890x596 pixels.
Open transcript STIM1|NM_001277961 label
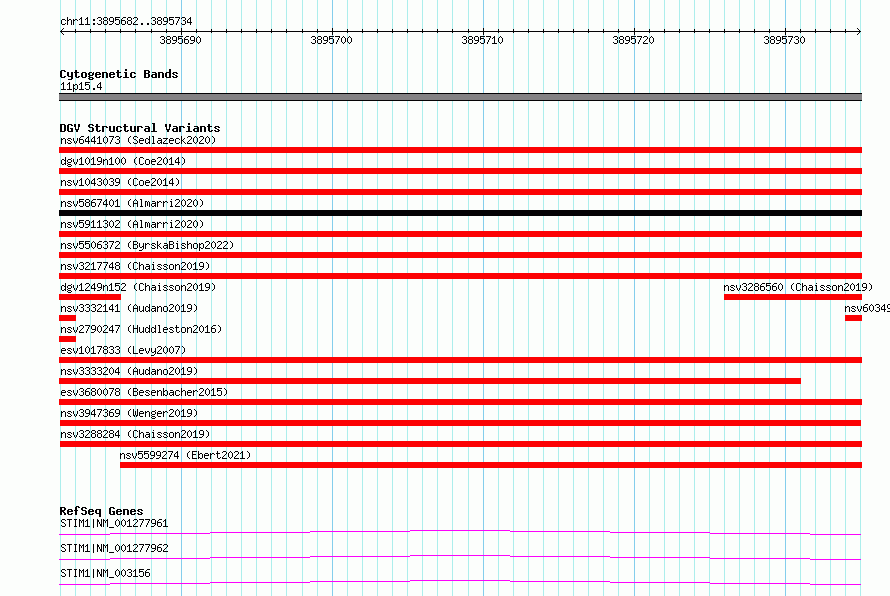(x=114, y=523)
